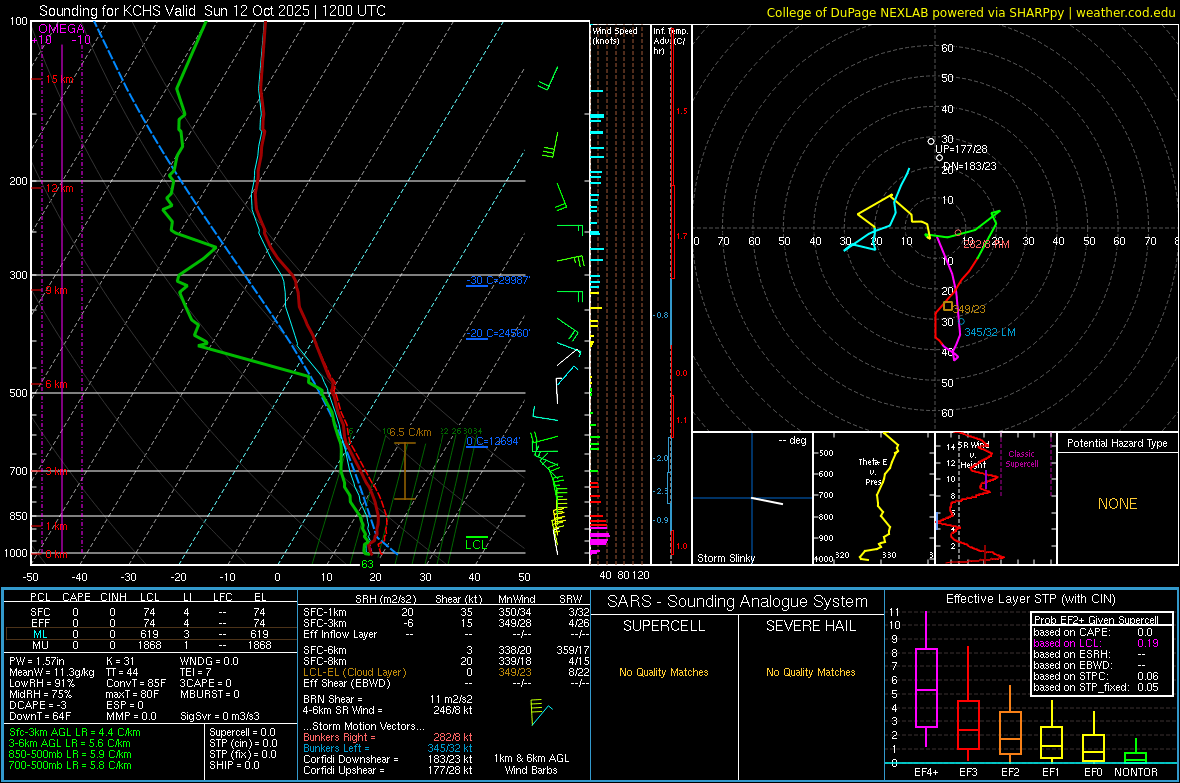Viewport: 1180px width, 783px height.
Task: Click the ConvT = 85F value
Action: coord(136,684)
